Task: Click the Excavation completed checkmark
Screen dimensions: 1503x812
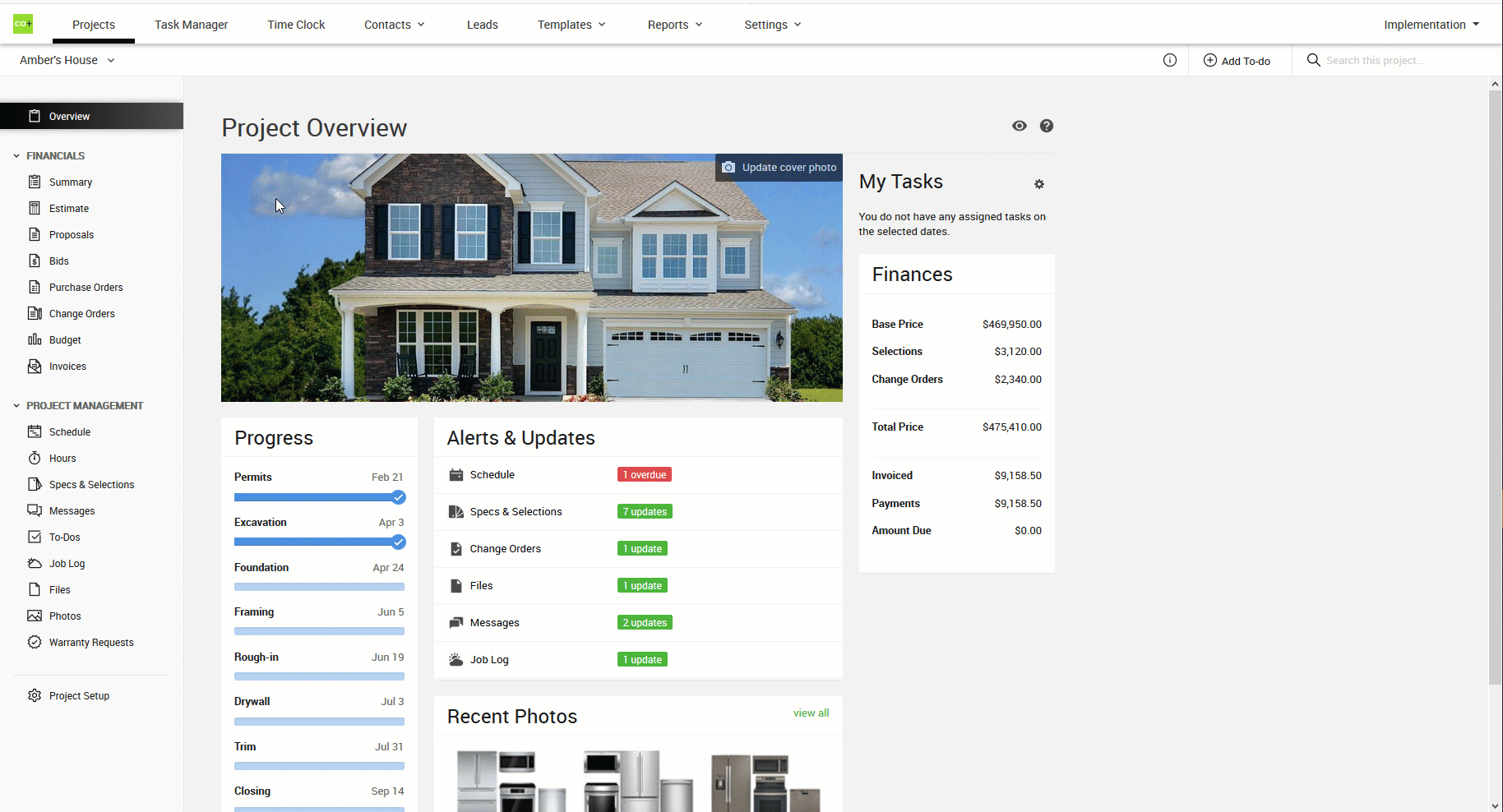Action: [399, 542]
